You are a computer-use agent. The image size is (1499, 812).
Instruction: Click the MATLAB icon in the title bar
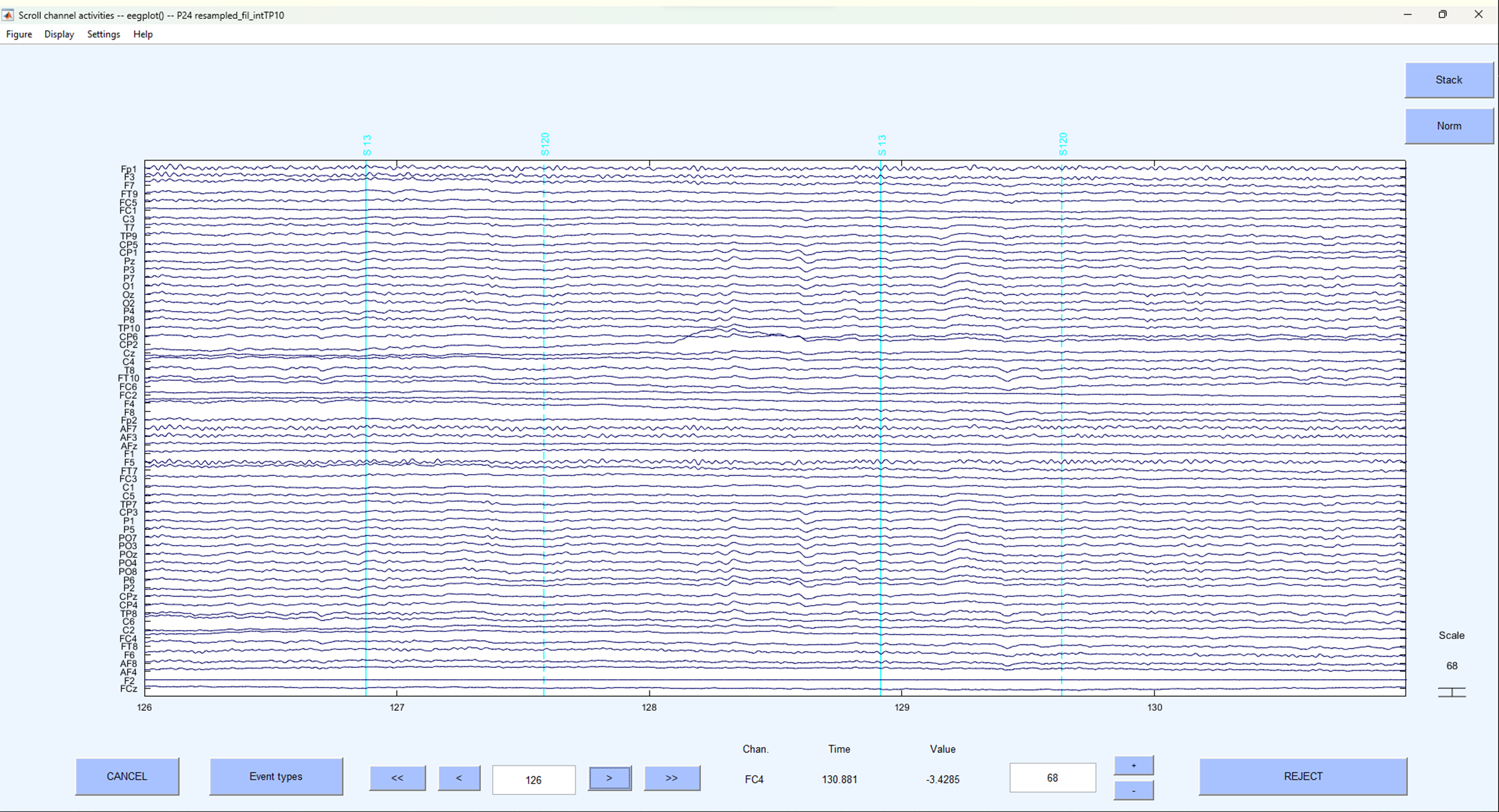coord(8,14)
